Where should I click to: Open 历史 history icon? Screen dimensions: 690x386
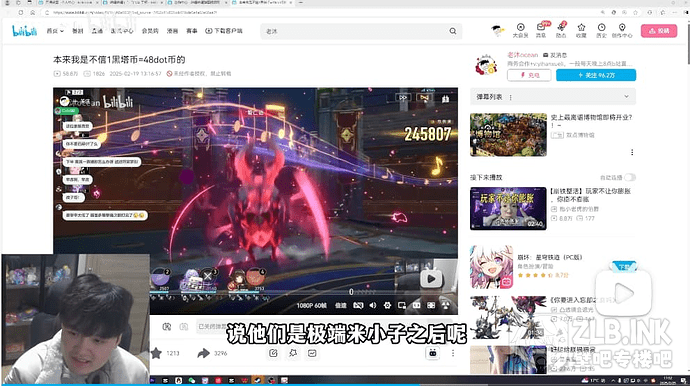pyautogui.click(x=602, y=30)
